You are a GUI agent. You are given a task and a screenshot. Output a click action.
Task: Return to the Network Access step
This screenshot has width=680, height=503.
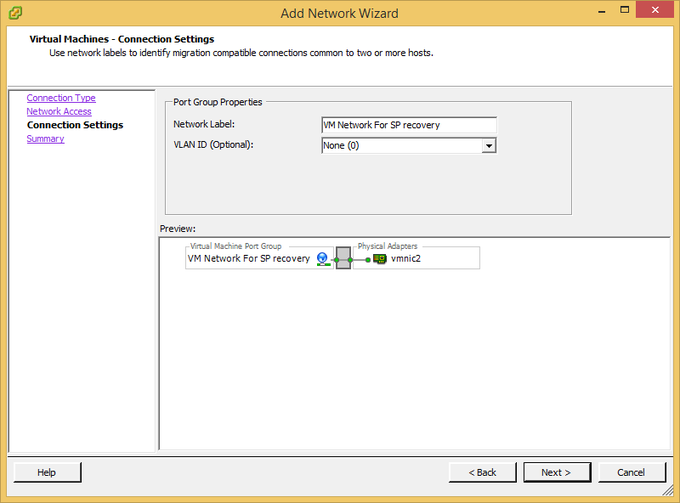[x=59, y=112]
